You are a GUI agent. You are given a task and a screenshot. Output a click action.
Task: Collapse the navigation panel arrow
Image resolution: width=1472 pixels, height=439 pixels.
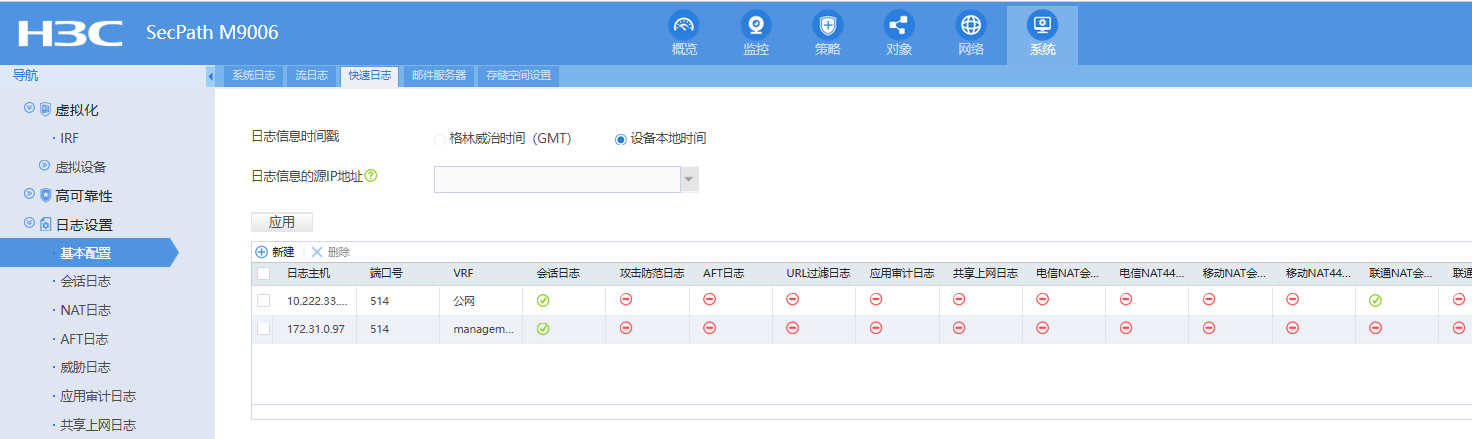click(210, 76)
